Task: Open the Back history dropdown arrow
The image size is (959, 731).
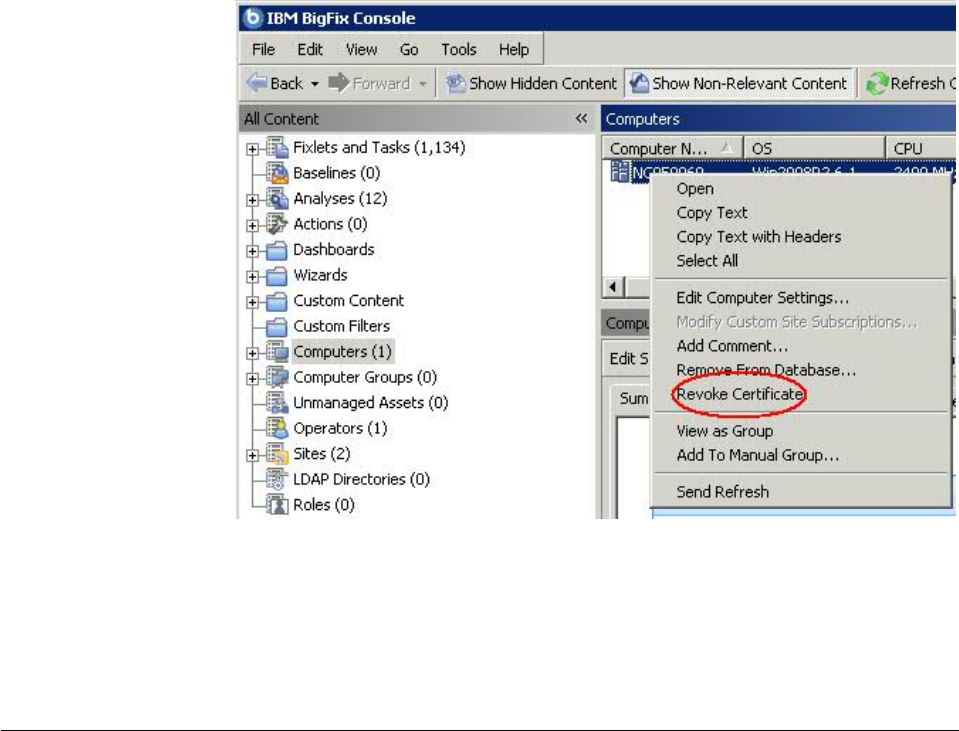Action: click(x=314, y=84)
